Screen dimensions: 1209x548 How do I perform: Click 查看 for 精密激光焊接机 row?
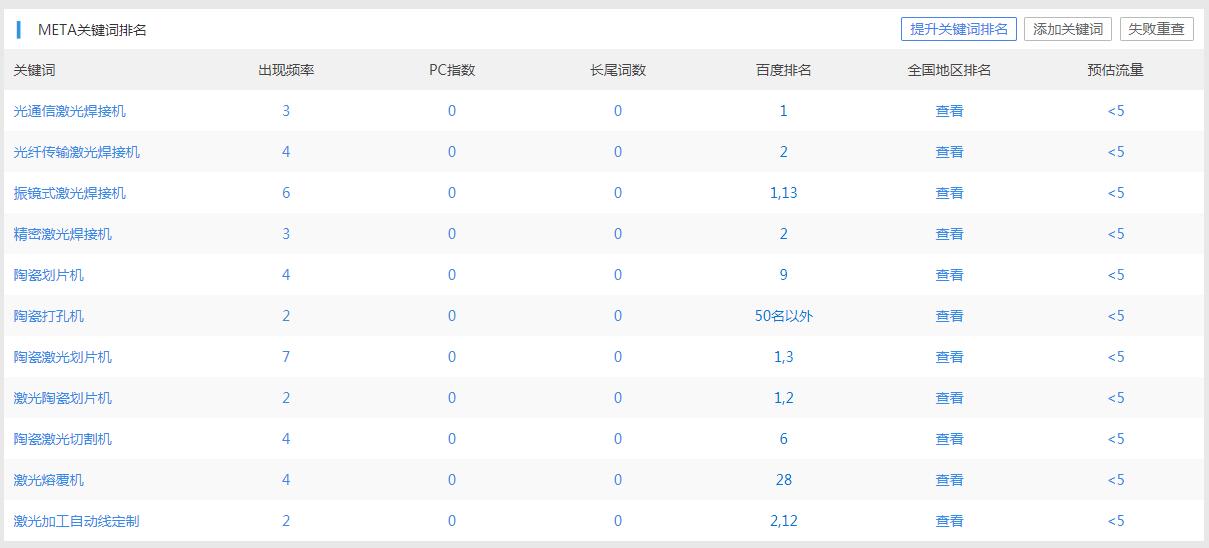point(949,234)
